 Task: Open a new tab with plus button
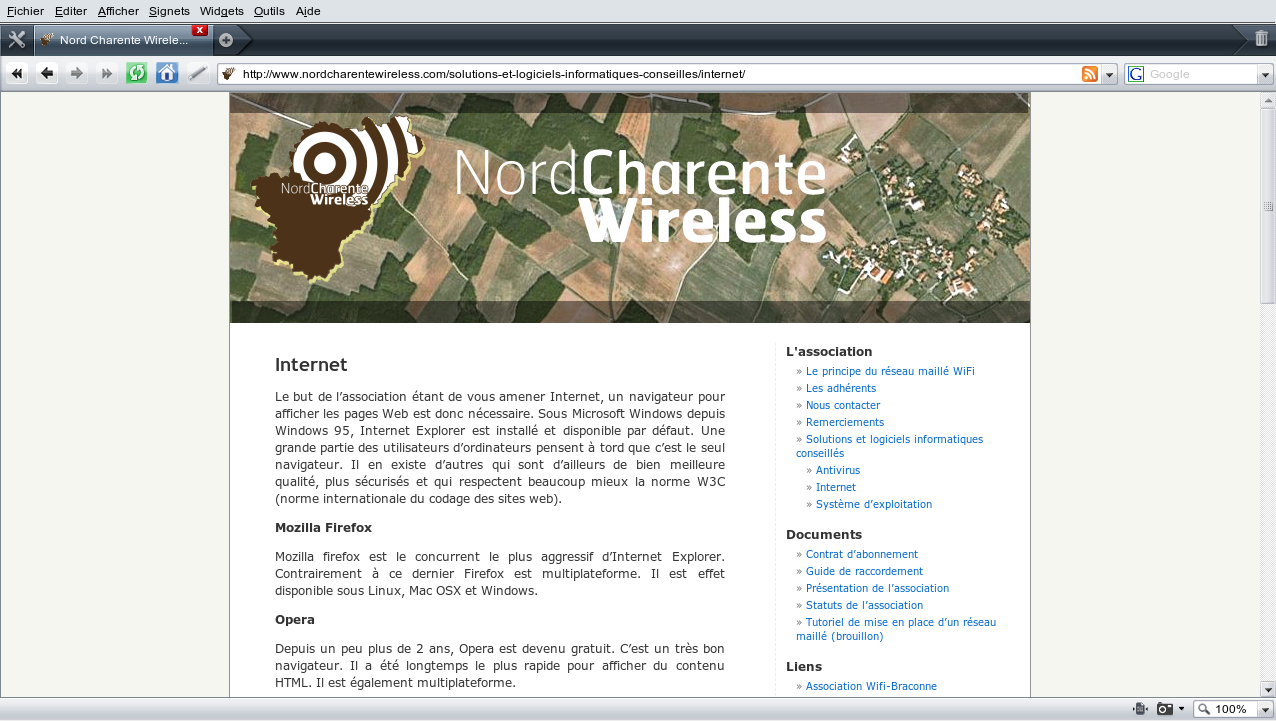pos(226,40)
